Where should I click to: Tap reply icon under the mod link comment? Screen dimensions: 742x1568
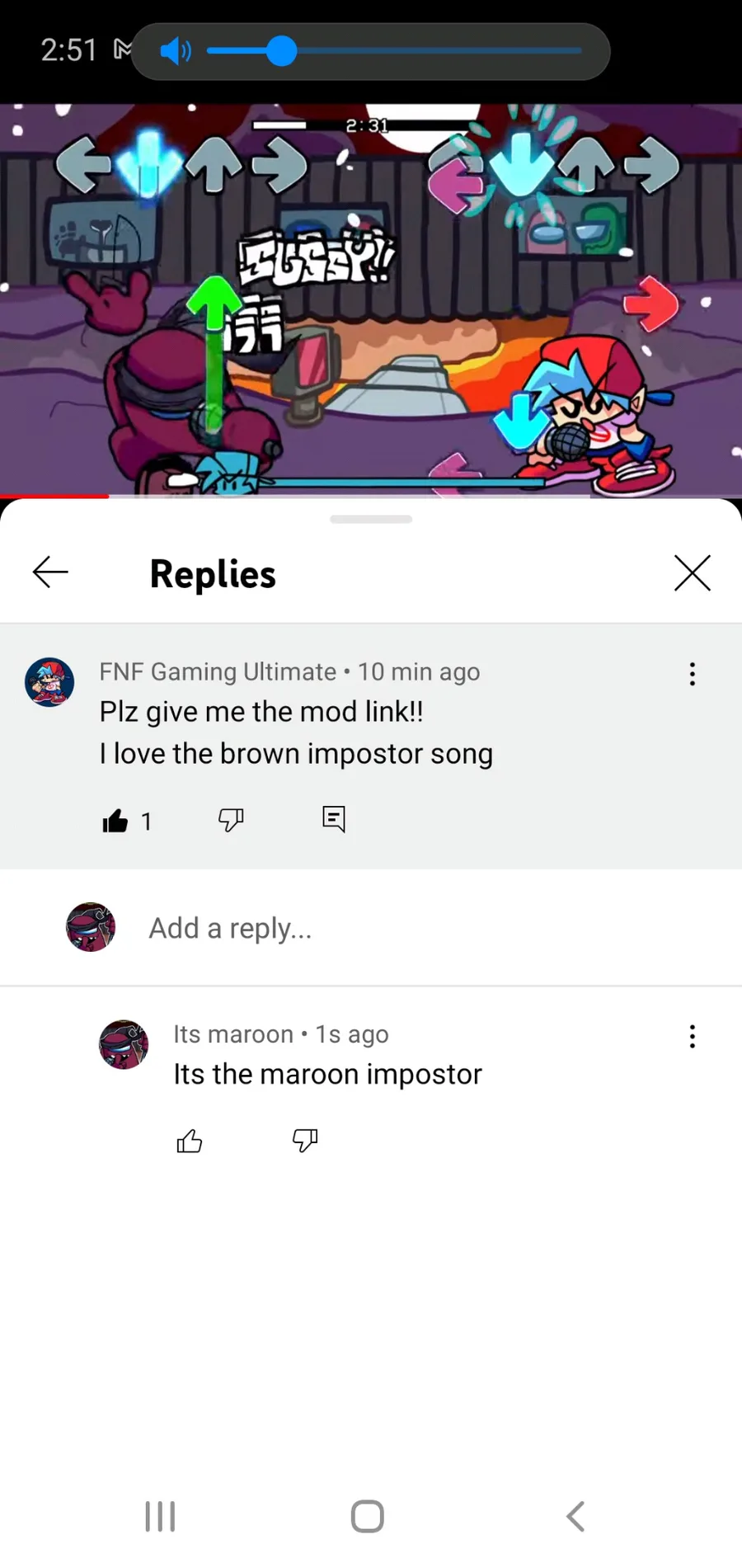coord(334,819)
